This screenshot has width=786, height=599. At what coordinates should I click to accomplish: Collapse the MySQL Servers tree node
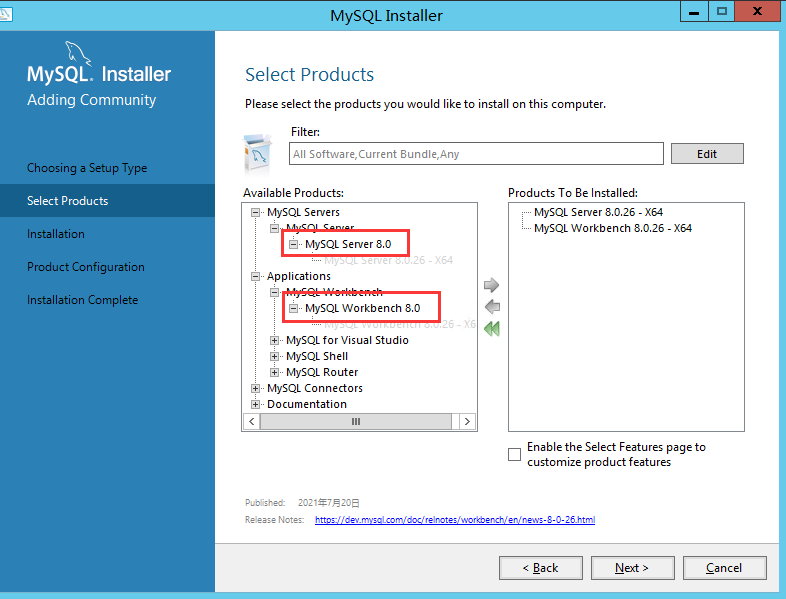click(255, 213)
